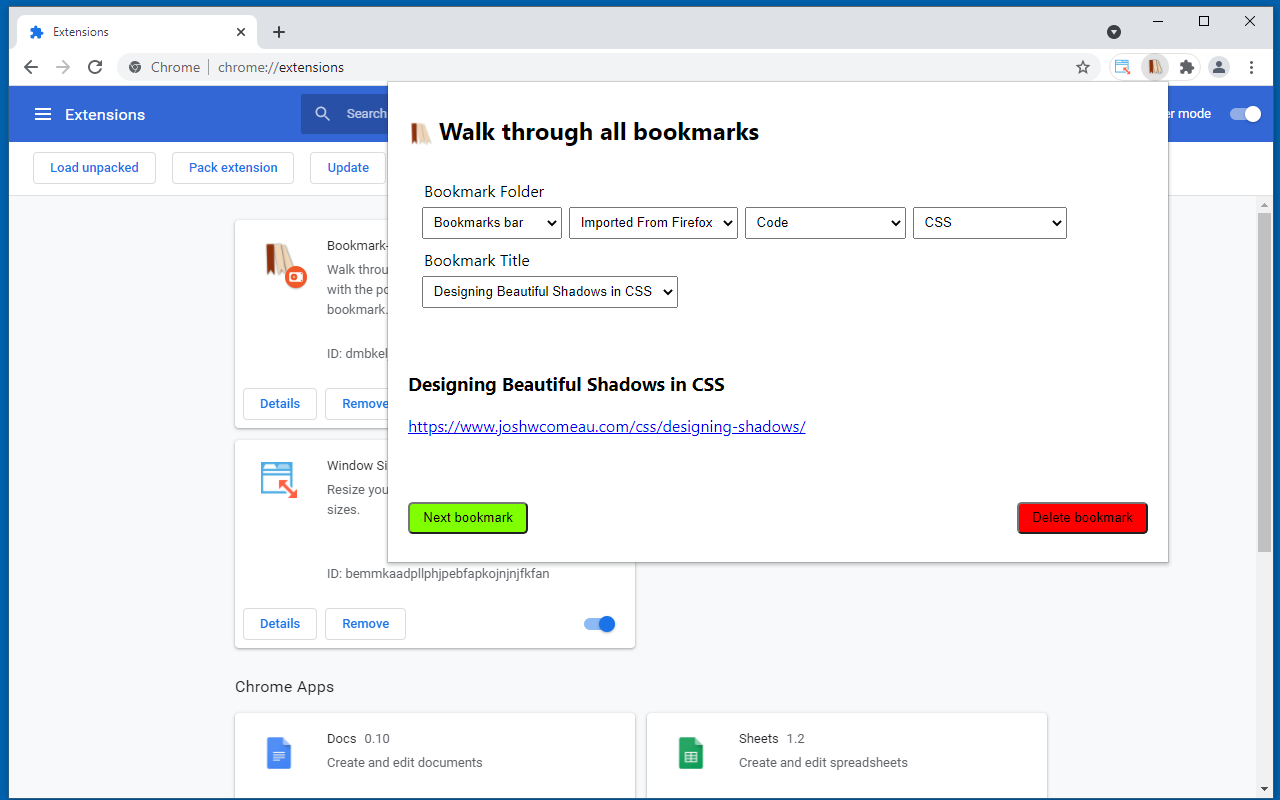Viewport: 1280px width, 800px height.
Task: Open the Sheets Chrome app icon
Action: [690, 753]
